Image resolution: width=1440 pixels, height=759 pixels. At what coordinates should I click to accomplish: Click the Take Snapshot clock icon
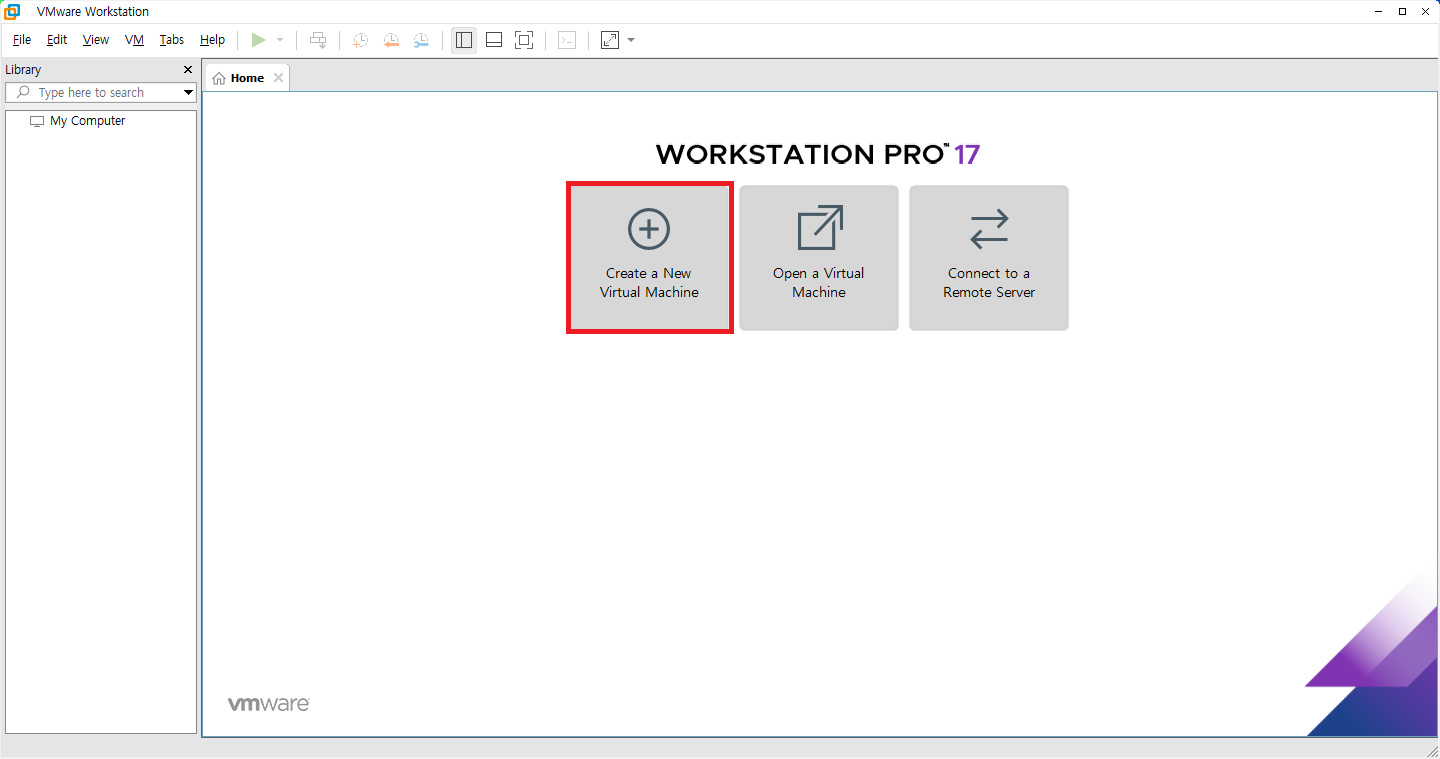point(360,40)
